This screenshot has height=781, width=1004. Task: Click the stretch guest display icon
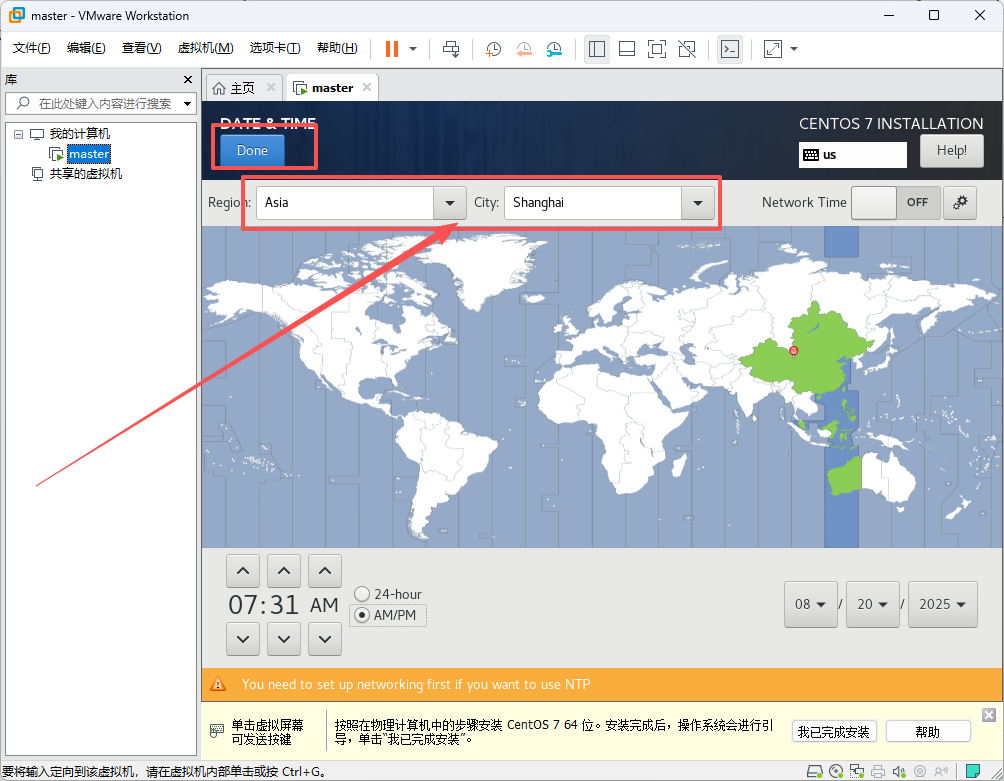pos(773,49)
